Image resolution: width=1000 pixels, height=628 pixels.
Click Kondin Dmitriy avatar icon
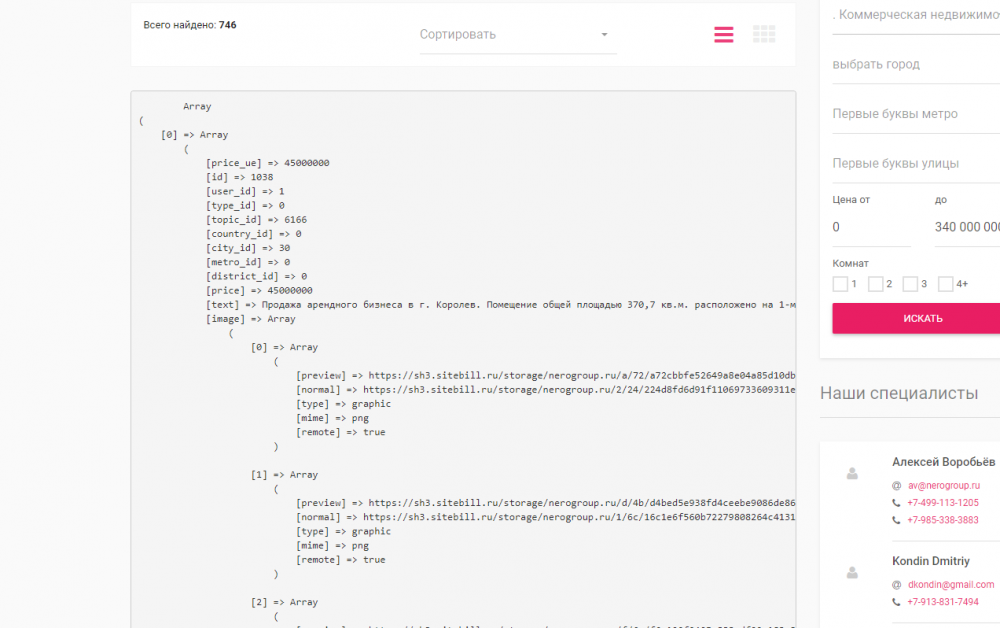tap(852, 573)
